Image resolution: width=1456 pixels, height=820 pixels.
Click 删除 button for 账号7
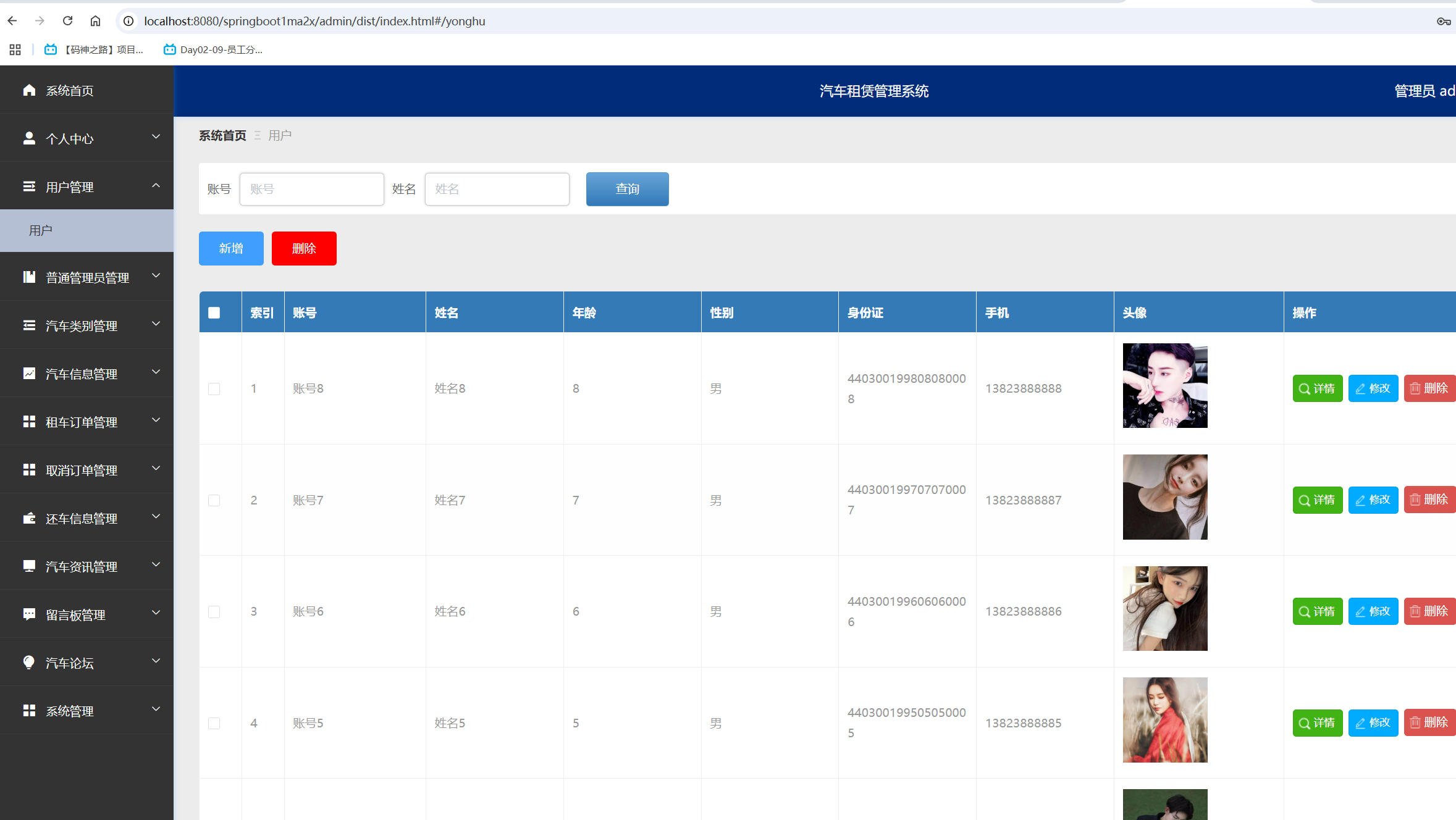(1430, 500)
